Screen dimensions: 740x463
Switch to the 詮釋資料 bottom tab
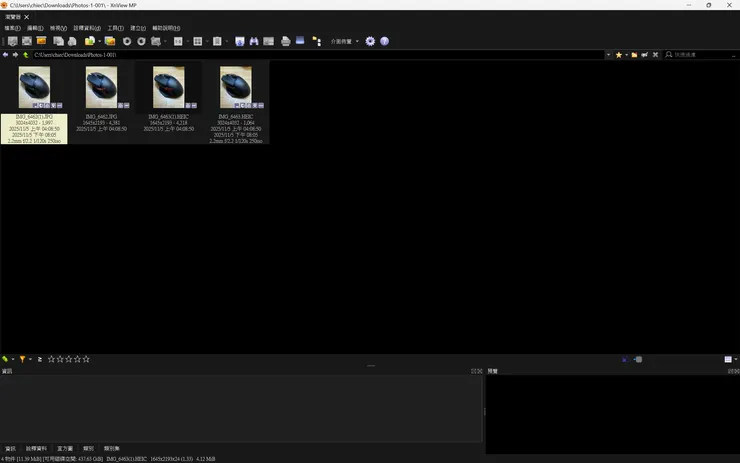point(36,448)
